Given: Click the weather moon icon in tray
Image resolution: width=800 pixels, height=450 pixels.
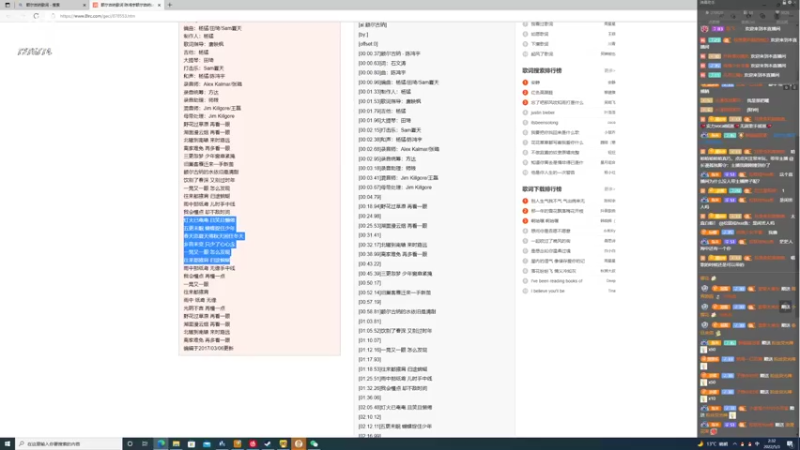Looking at the screenshot, I should point(701,444).
